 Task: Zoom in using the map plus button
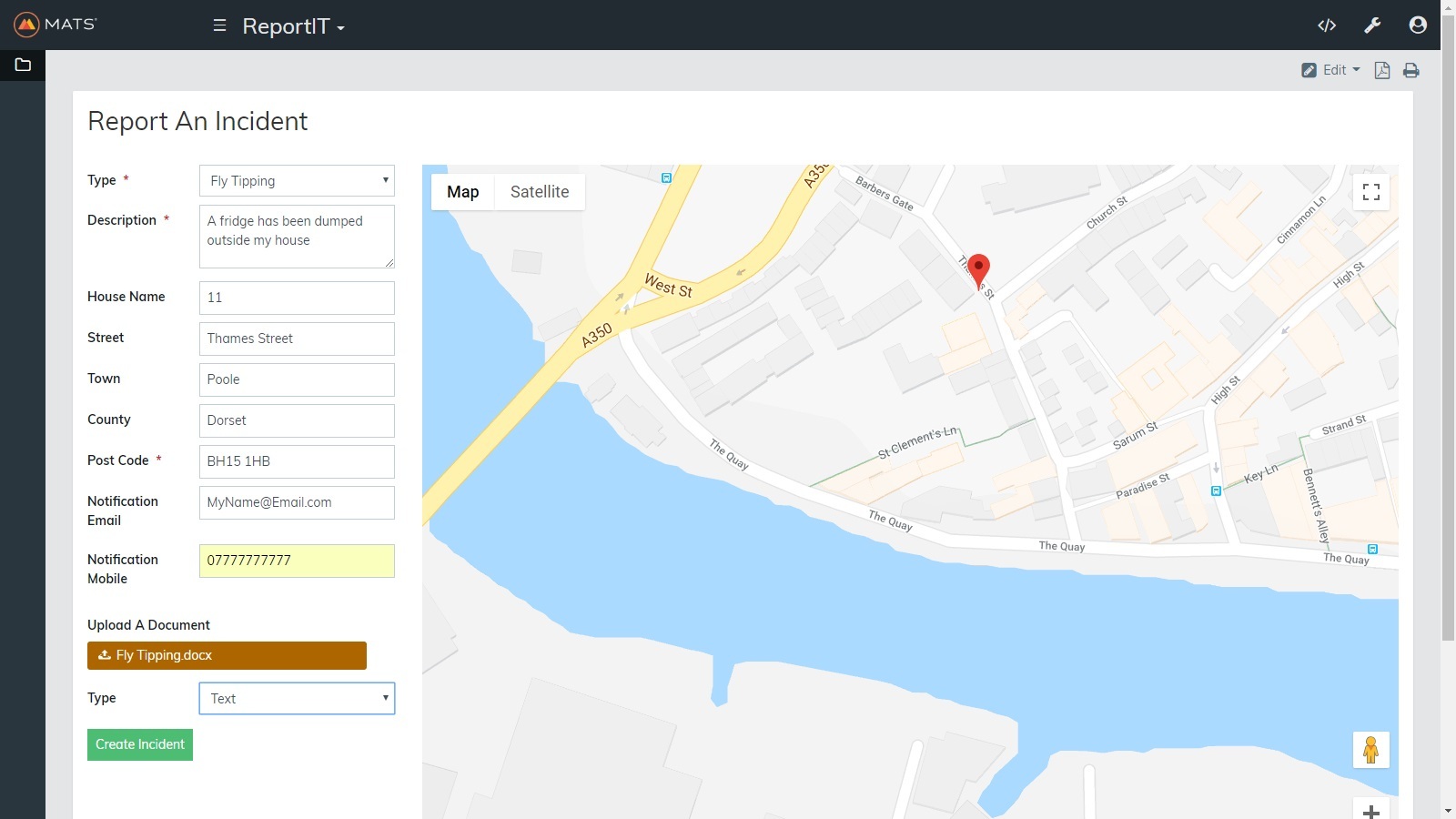(x=1370, y=811)
